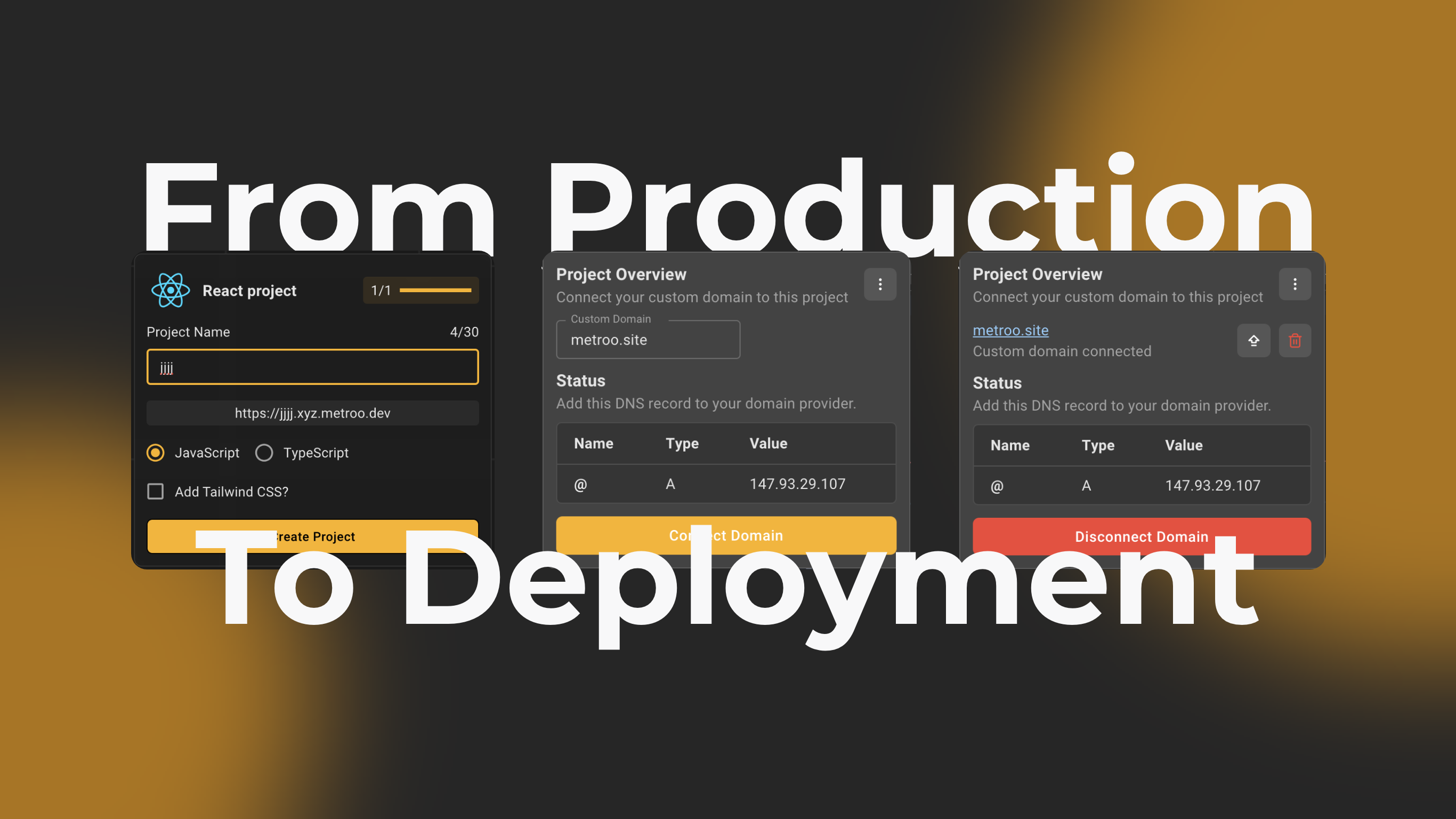The image size is (1456, 819).
Task: Click the Type column header in the right card
Action: pyautogui.click(x=1098, y=445)
